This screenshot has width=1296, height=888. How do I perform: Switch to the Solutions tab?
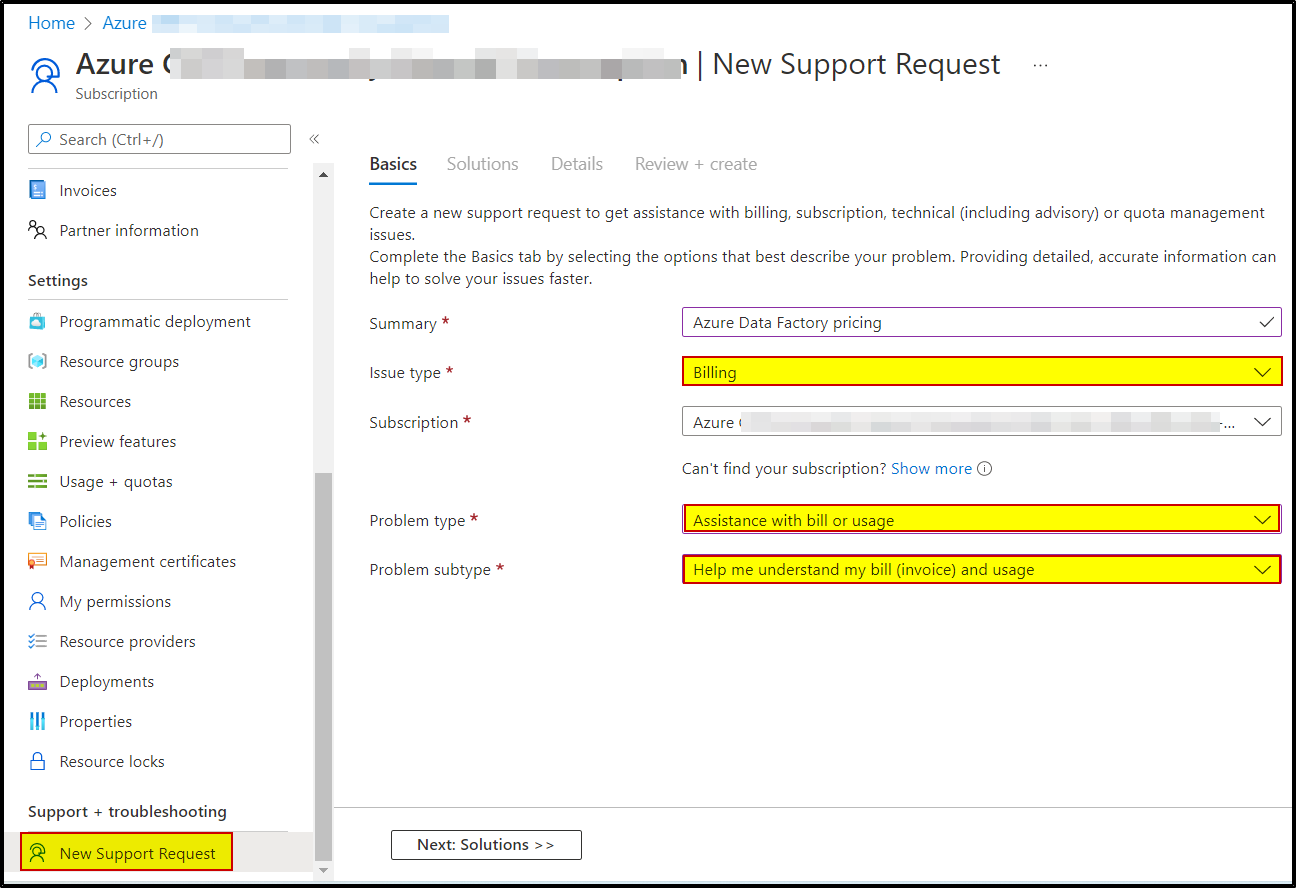pyautogui.click(x=482, y=164)
